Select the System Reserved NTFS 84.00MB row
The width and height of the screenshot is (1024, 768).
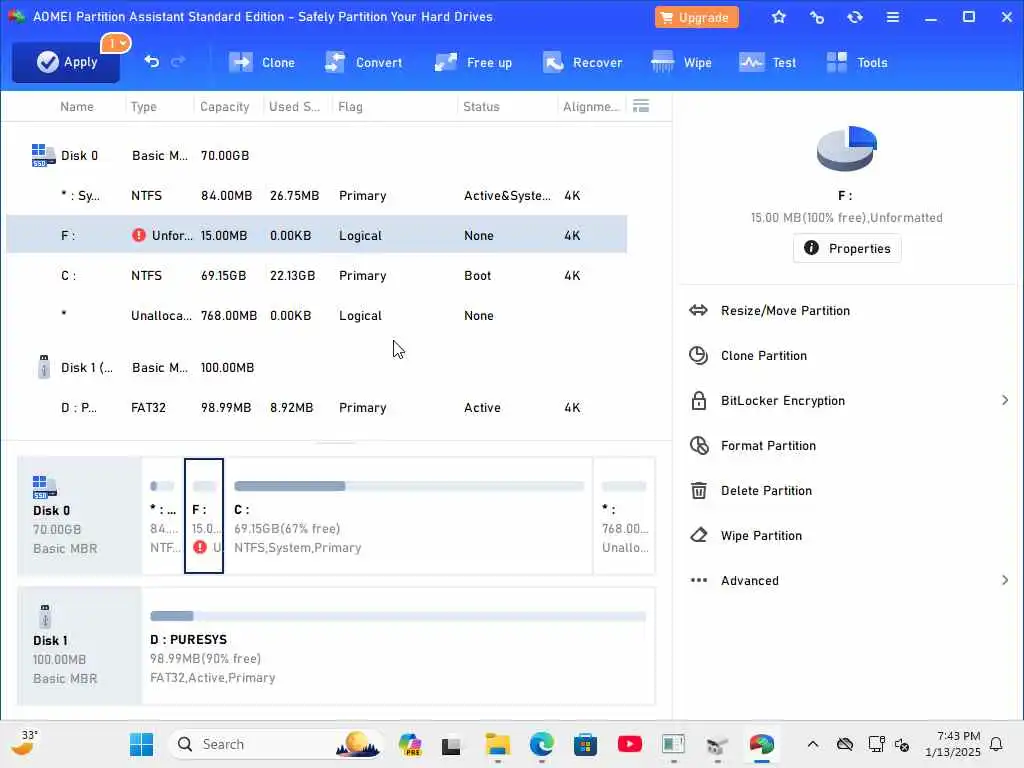click(x=317, y=195)
